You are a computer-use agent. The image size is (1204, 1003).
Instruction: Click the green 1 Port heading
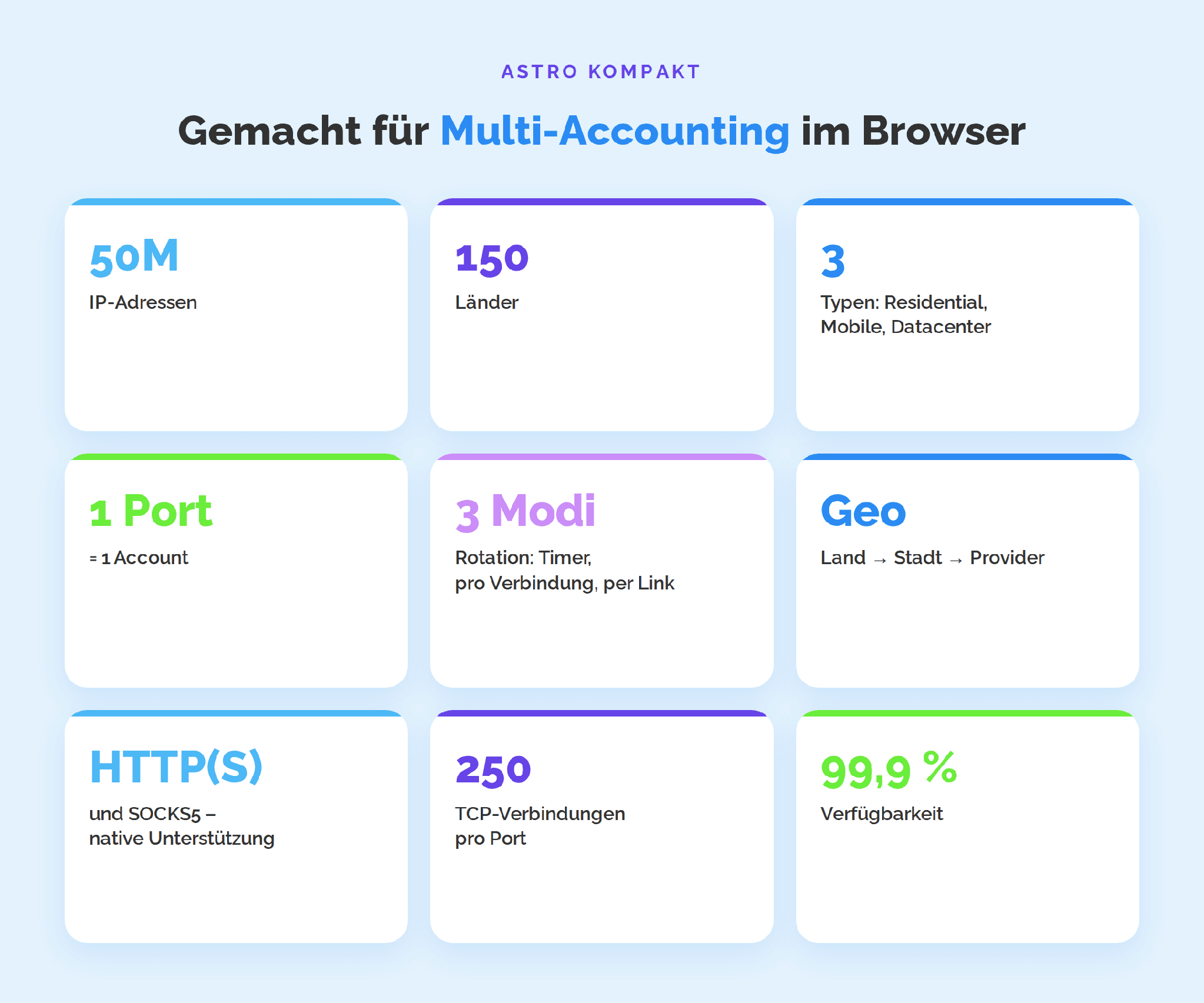click(151, 511)
